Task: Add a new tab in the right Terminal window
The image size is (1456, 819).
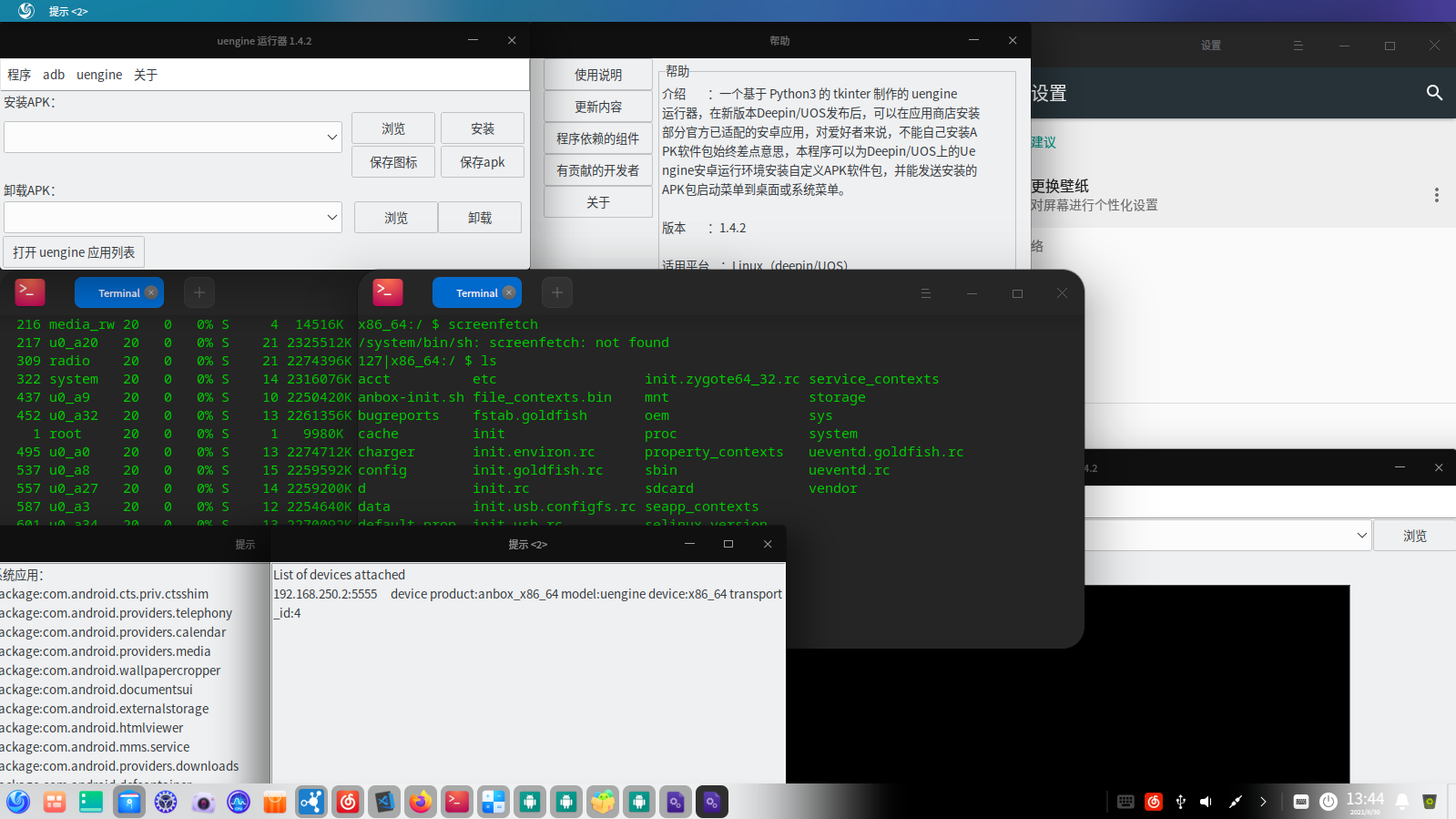Action: 557,292
